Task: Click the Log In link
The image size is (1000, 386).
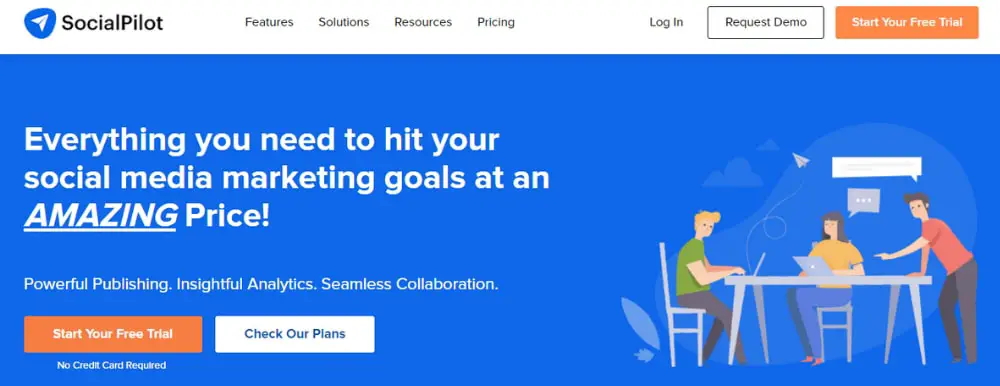Action: 666,22
